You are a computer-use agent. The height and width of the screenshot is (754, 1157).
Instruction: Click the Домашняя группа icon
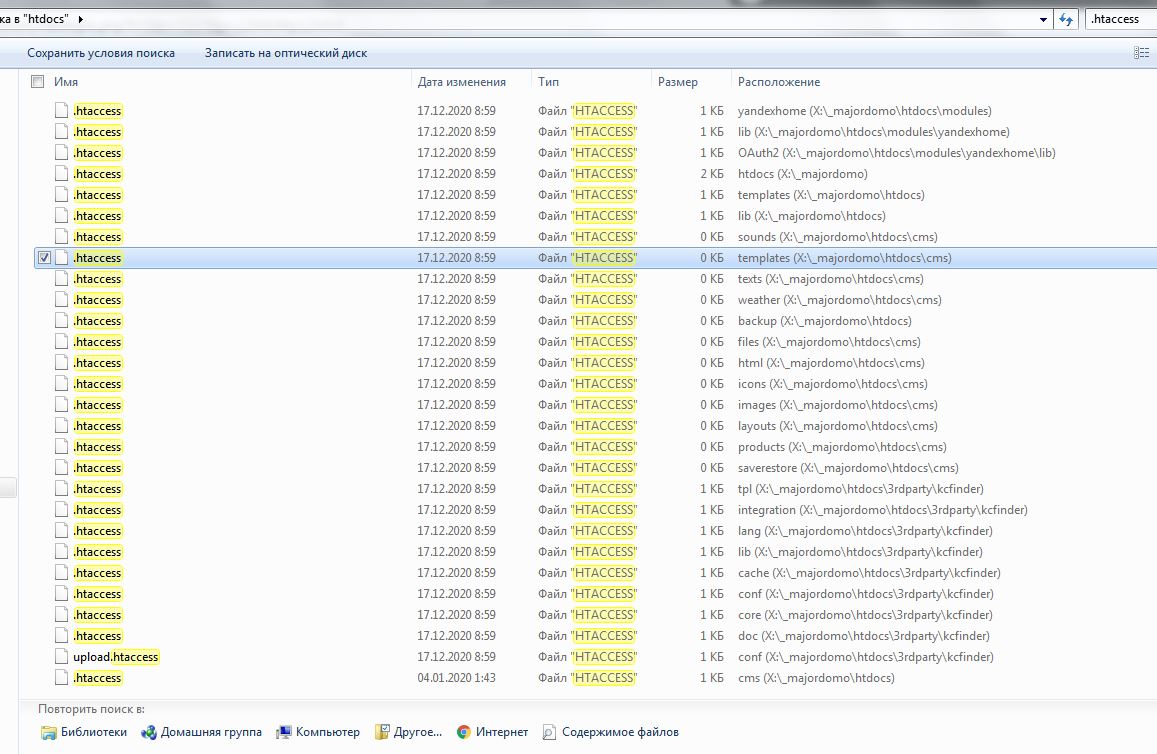click(149, 732)
